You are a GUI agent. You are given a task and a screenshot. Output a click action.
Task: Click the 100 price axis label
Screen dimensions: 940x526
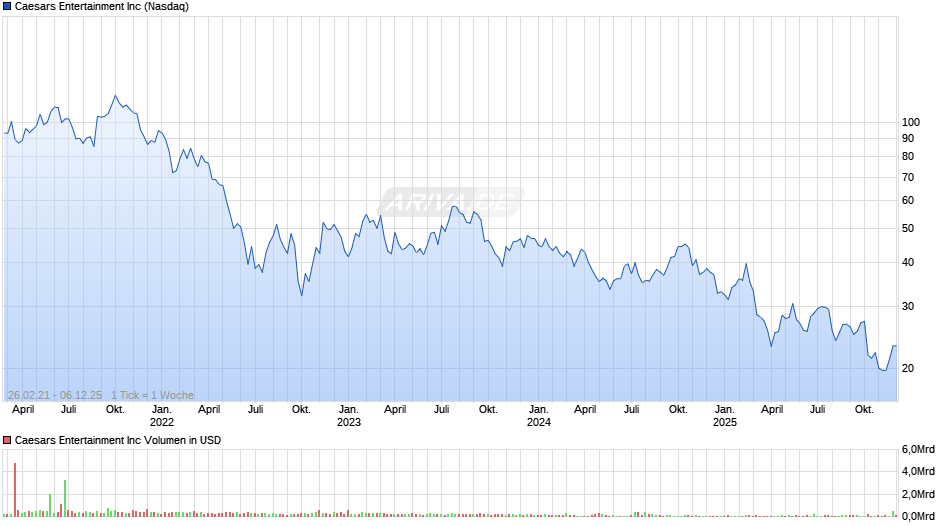coord(911,122)
